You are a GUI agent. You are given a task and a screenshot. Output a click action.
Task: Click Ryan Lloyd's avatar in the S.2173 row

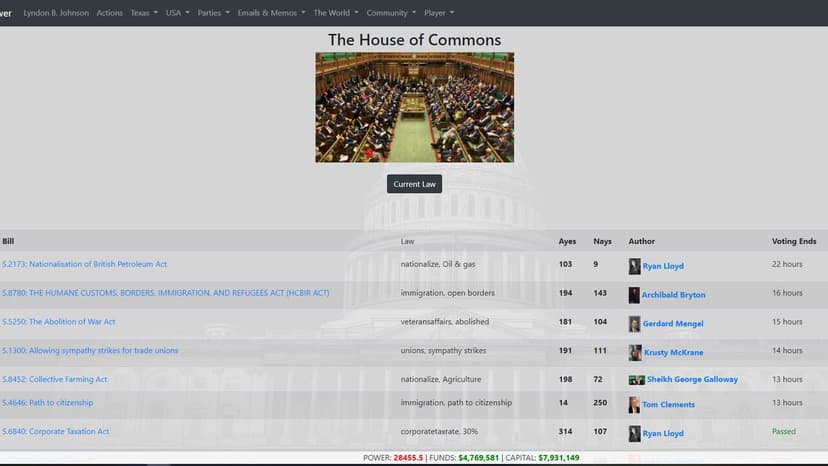tap(634, 266)
